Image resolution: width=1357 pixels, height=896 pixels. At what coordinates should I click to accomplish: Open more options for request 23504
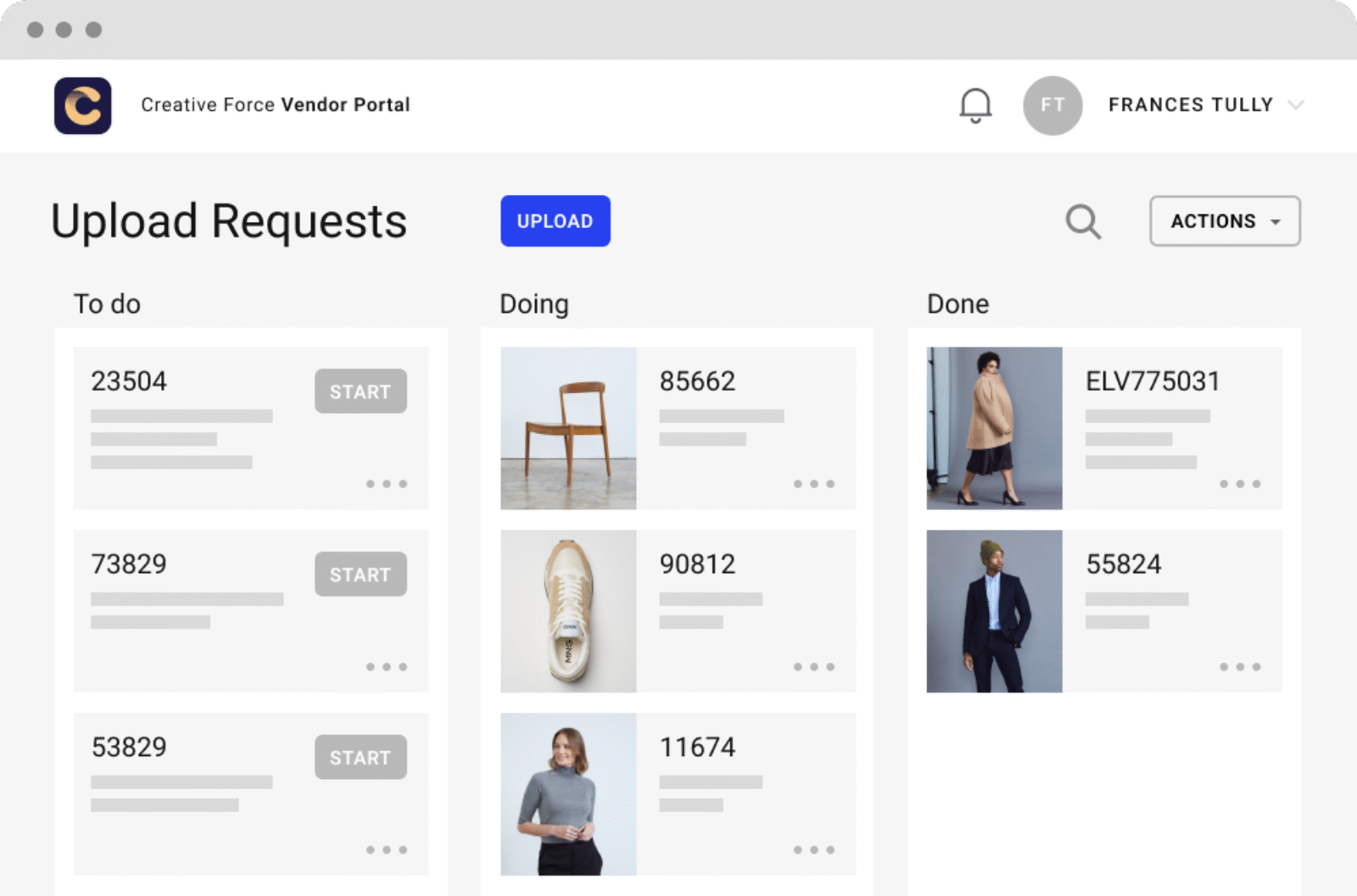(x=386, y=484)
